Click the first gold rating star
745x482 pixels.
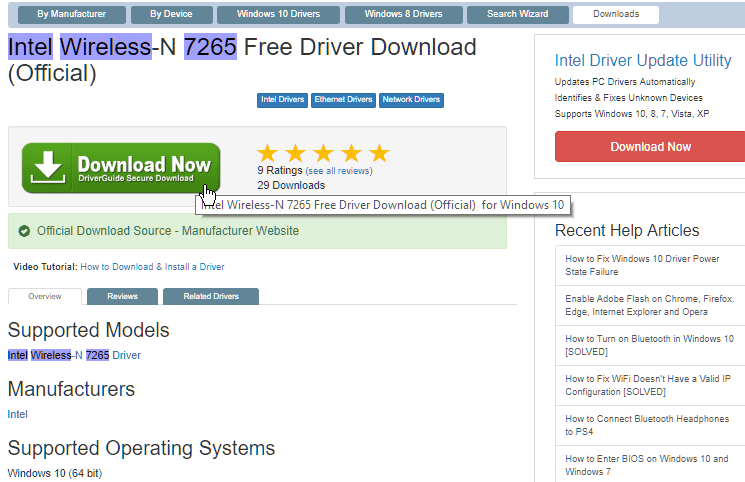coord(267,153)
